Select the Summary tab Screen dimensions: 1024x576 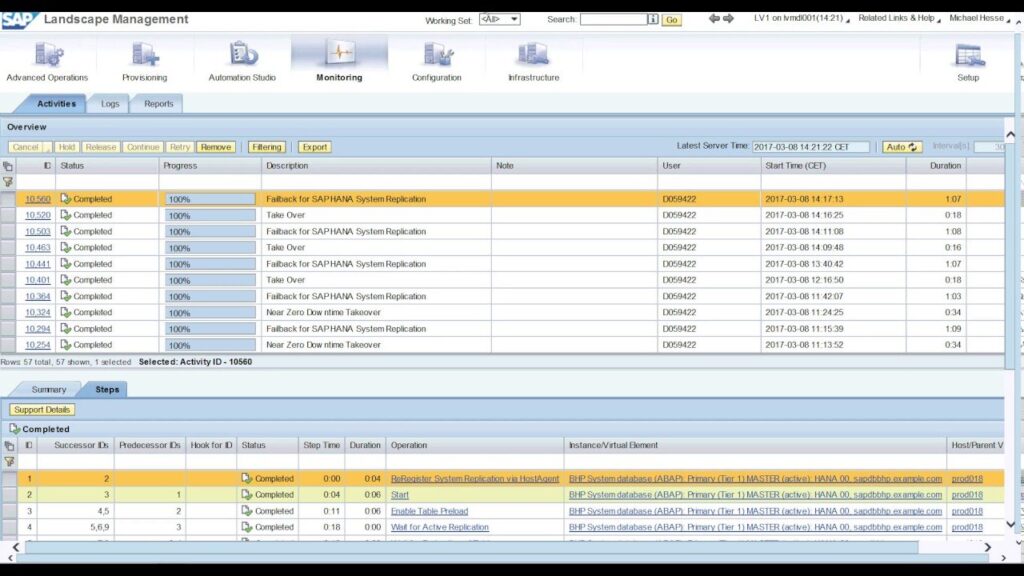click(49, 389)
